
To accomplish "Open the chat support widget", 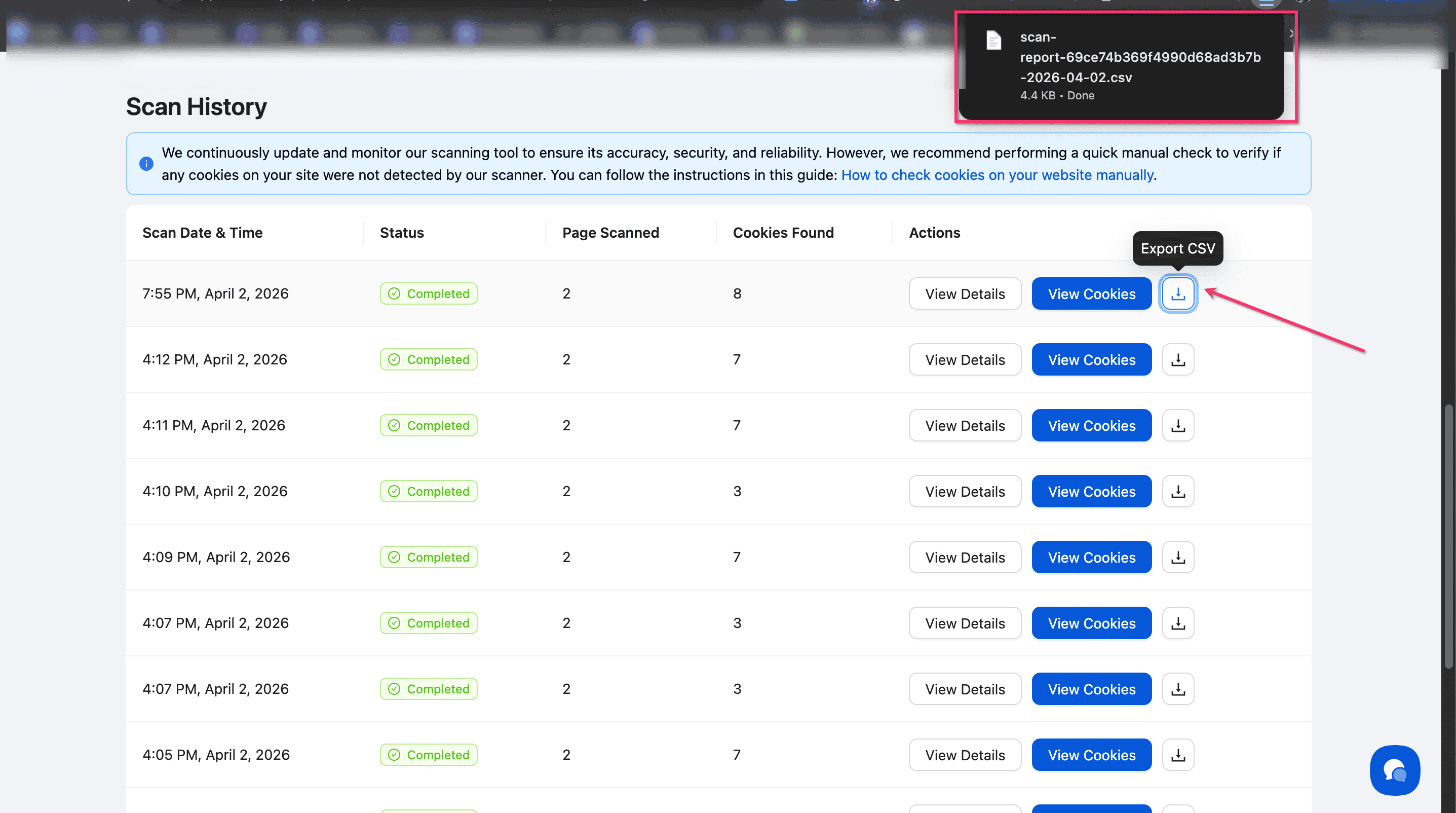I will (x=1394, y=769).
